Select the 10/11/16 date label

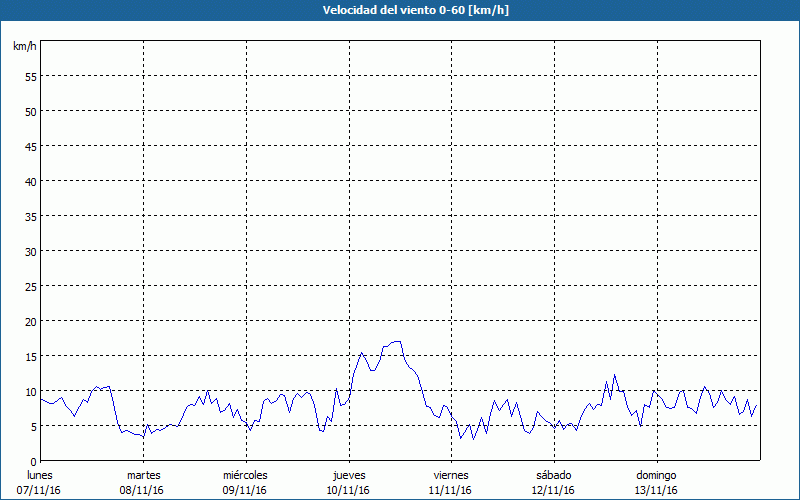point(348,490)
